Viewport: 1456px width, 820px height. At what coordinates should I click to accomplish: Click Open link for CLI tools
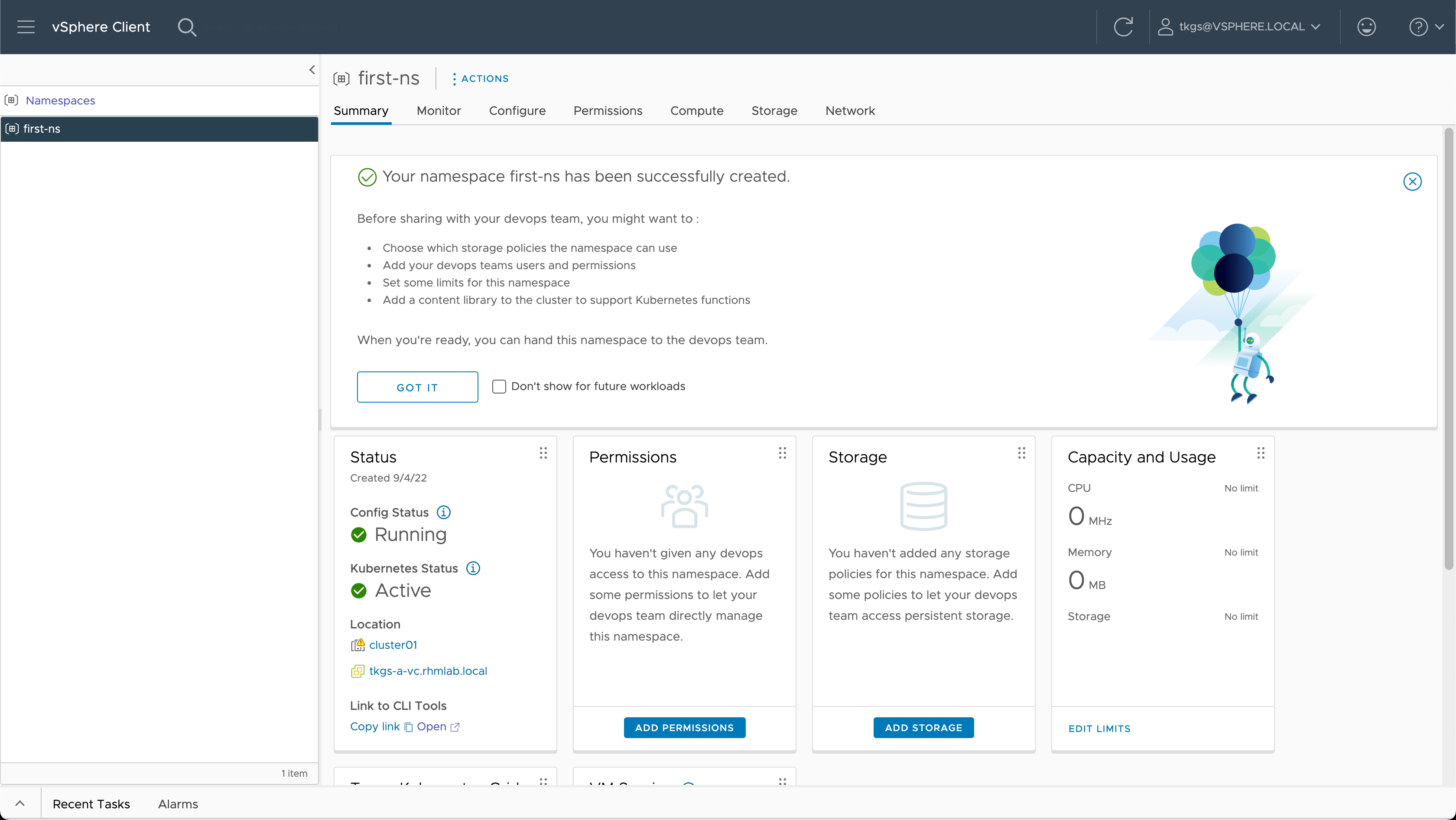click(438, 727)
